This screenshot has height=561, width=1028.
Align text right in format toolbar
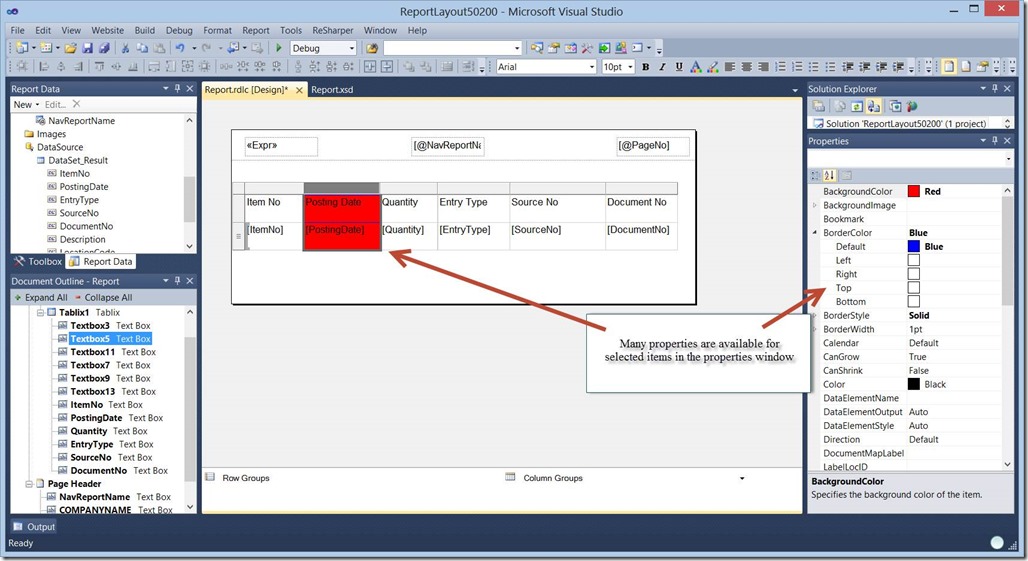(x=763, y=67)
